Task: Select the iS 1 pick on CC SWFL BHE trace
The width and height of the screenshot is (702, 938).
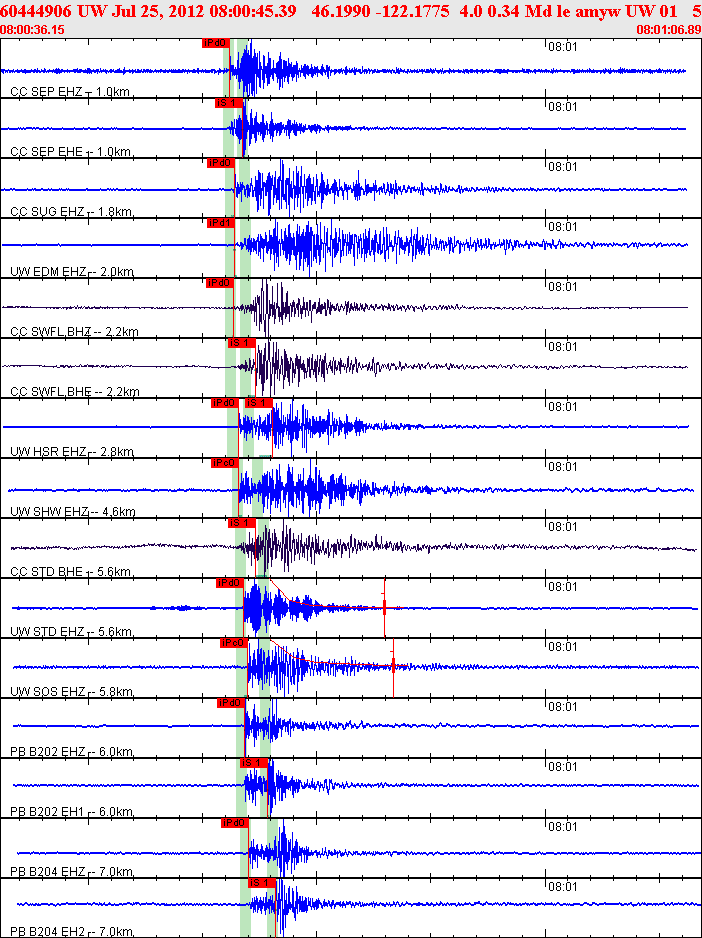Action: 242,343
